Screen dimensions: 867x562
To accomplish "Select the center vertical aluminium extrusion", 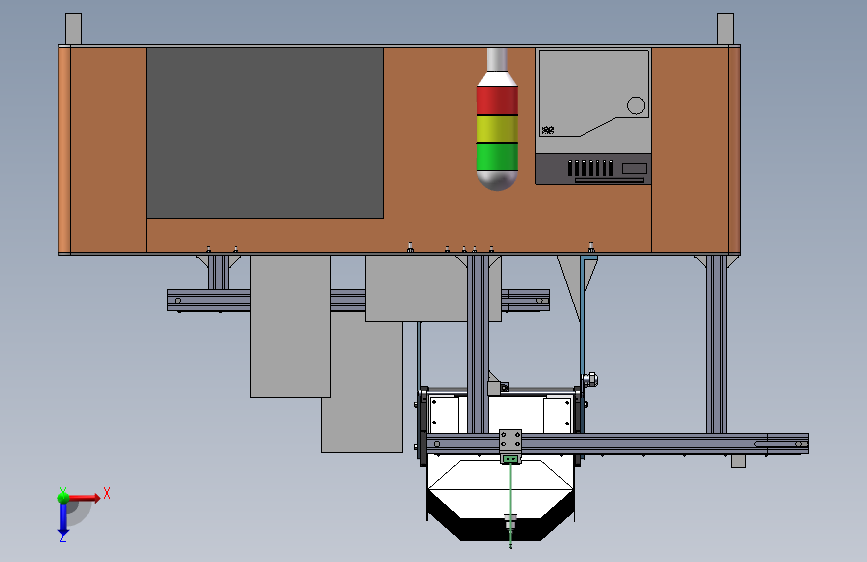I will [478, 344].
